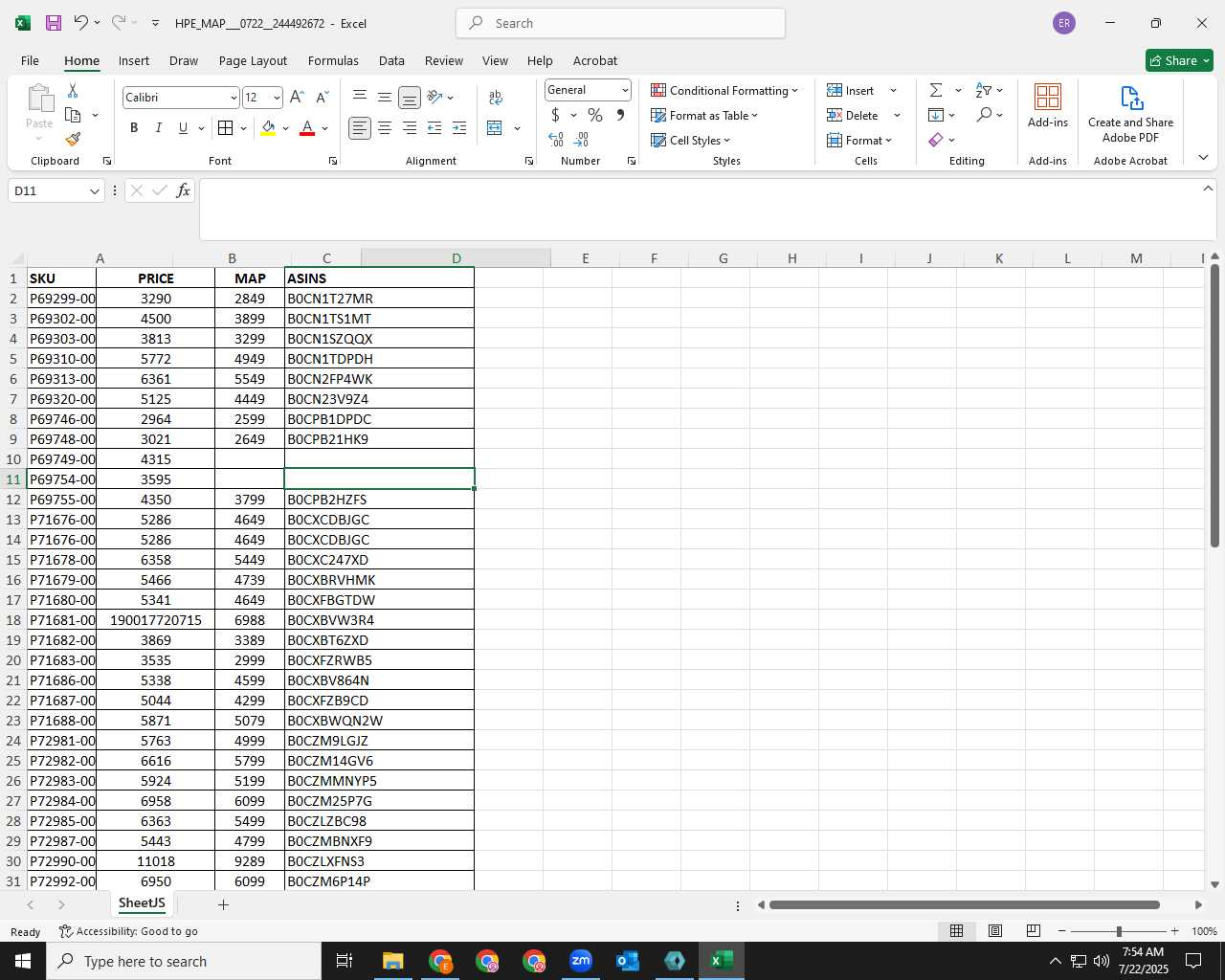Apply Comma Style icon
1225x980 pixels.
[x=620, y=115]
